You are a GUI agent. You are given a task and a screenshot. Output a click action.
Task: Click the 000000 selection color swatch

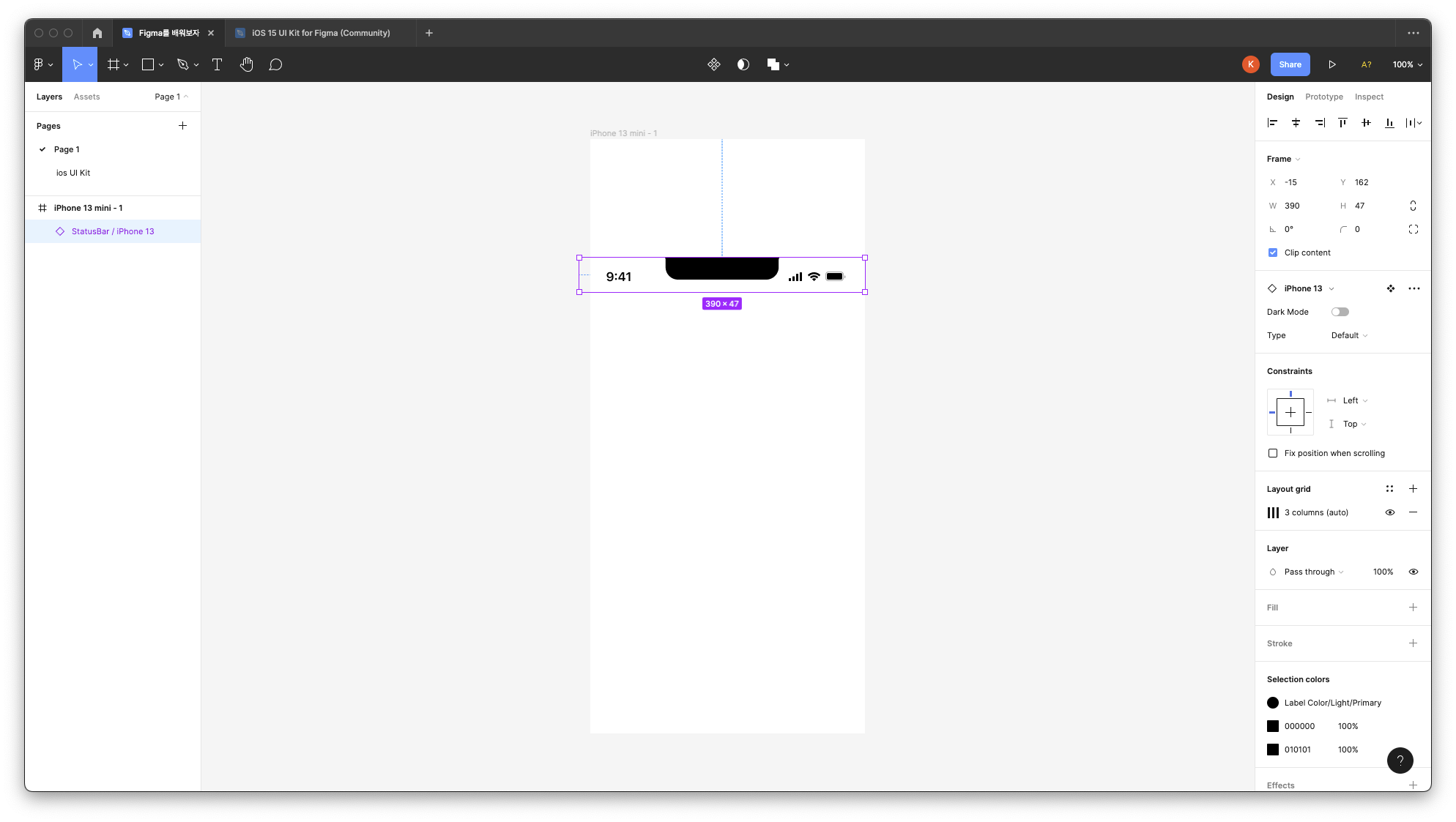[x=1273, y=726]
